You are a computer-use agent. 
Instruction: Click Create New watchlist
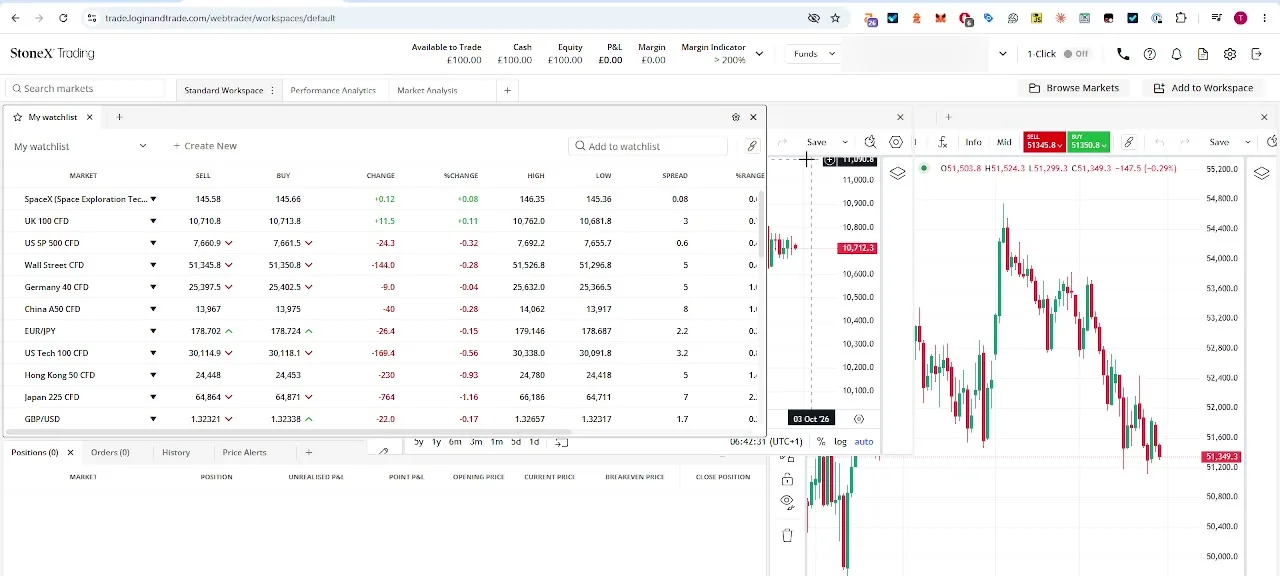205,146
